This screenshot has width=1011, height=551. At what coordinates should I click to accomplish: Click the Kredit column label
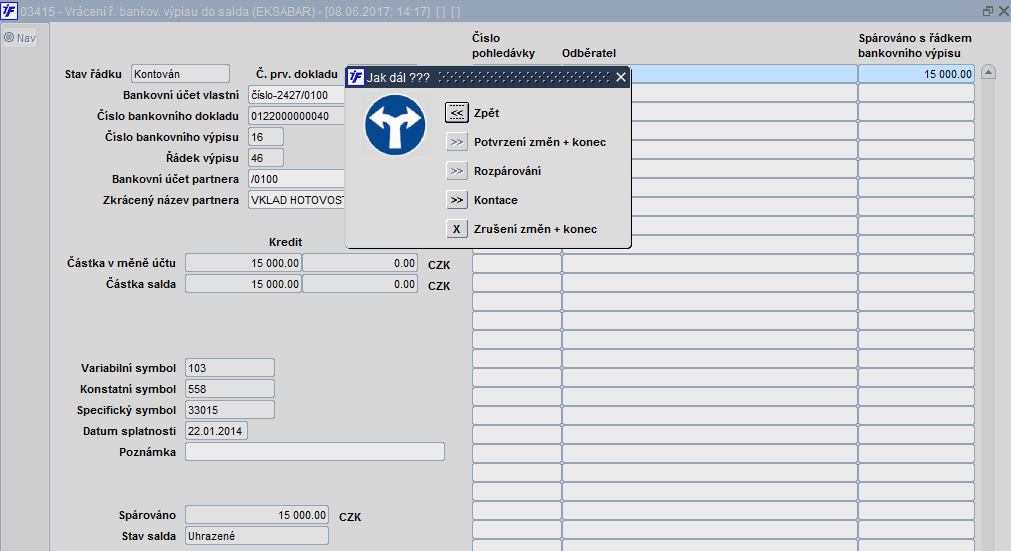tap(285, 242)
